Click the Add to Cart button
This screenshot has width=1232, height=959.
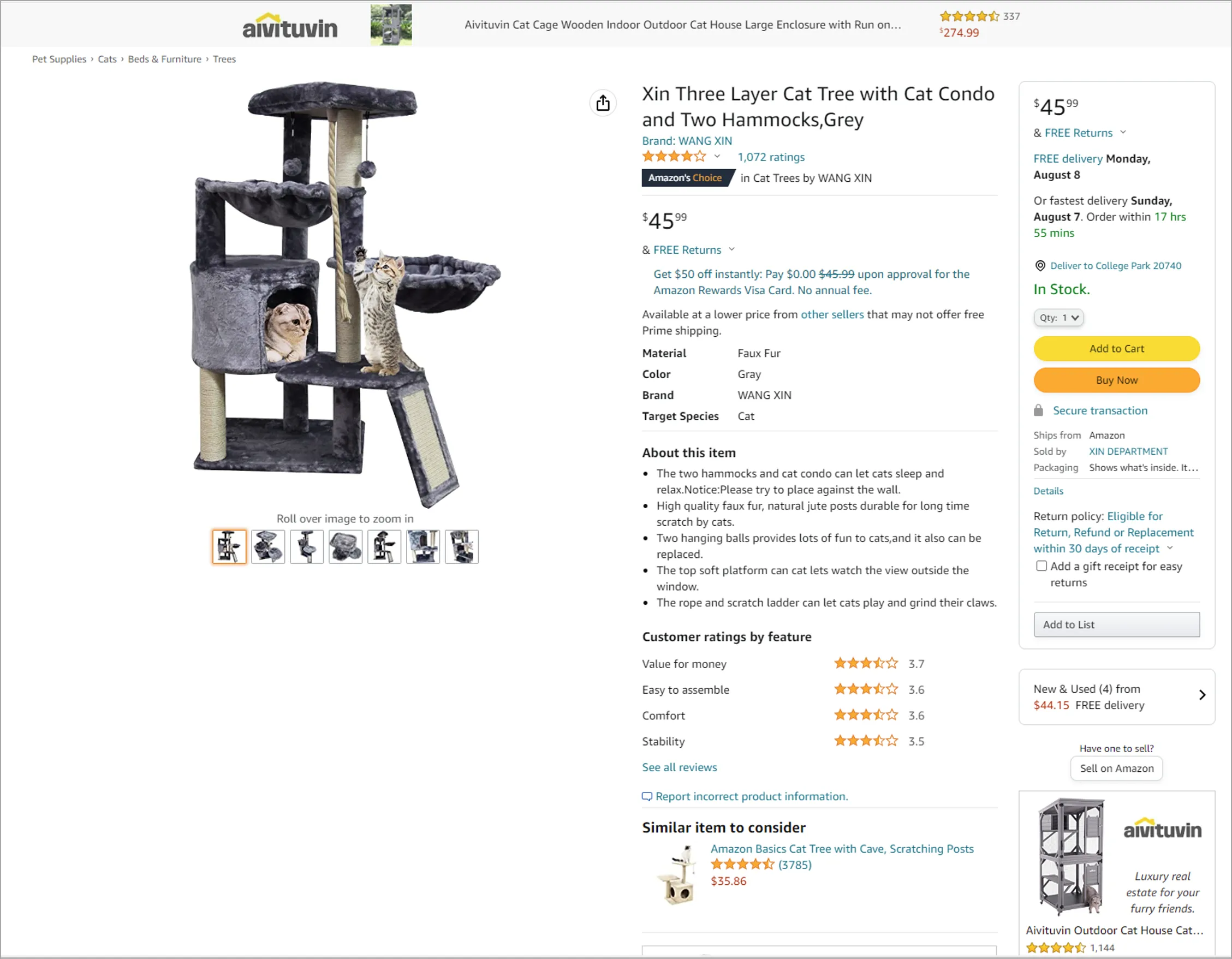[1116, 349]
